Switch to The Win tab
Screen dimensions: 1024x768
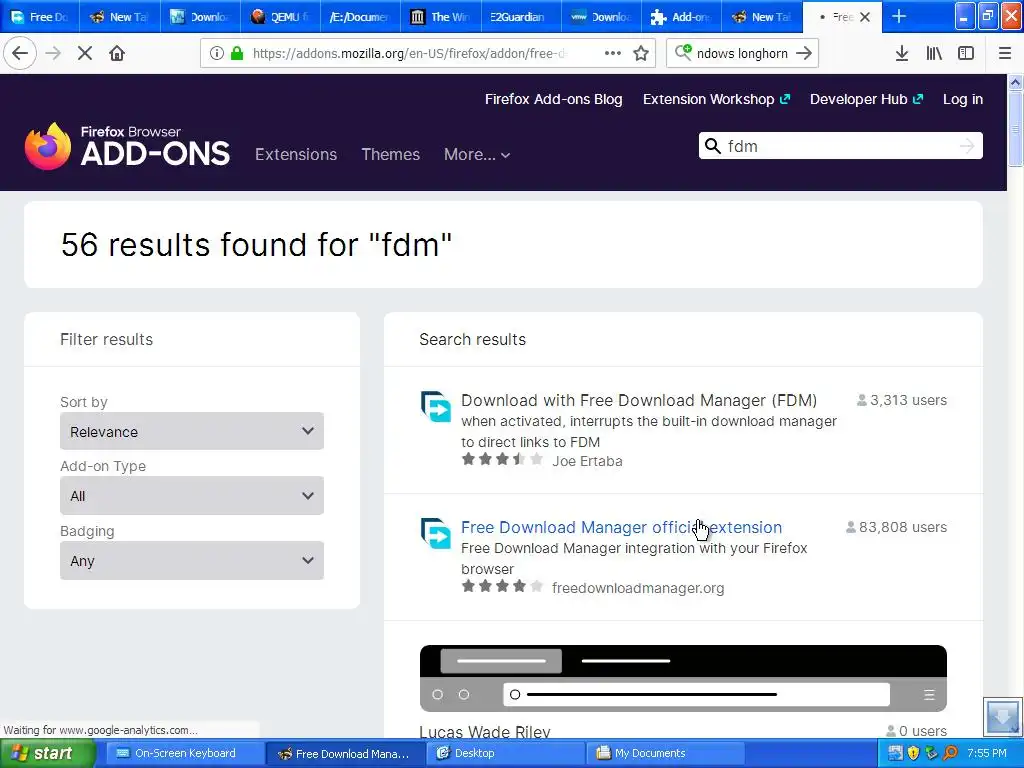441,17
